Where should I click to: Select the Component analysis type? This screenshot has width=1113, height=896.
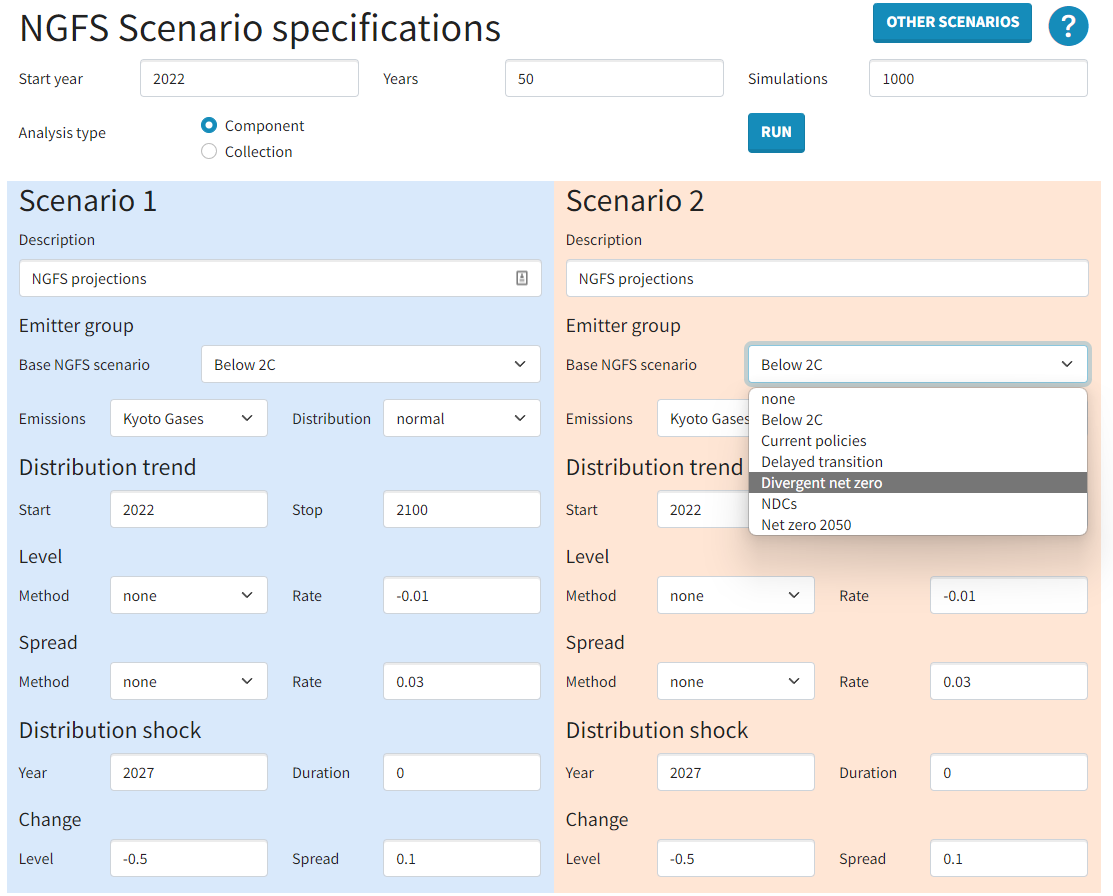208,125
